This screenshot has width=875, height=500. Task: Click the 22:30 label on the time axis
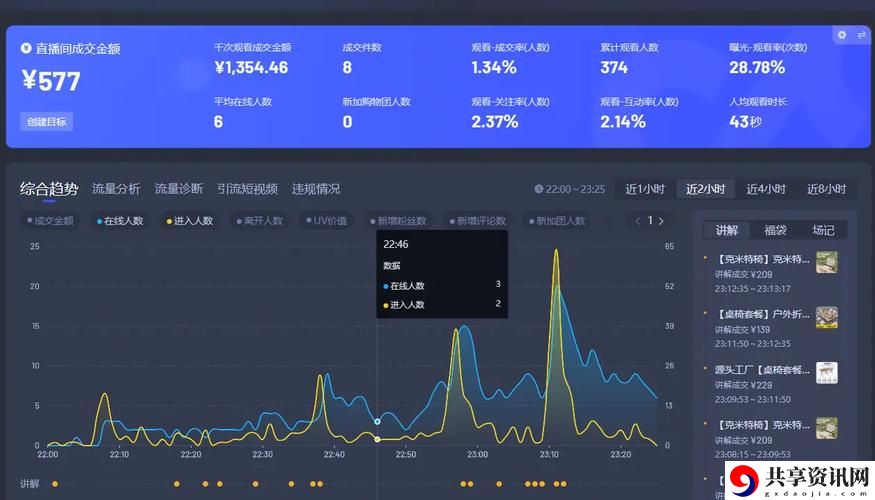262,455
